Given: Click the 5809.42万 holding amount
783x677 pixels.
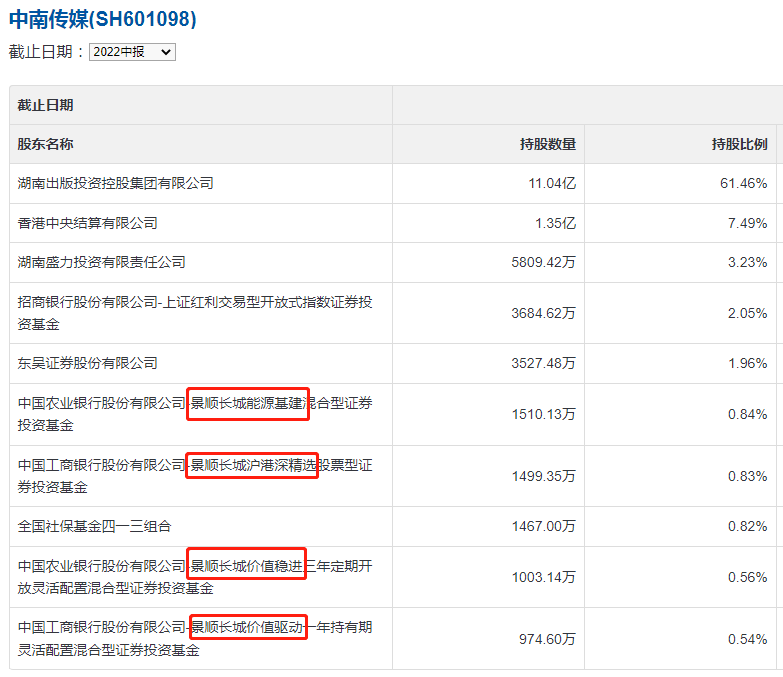Looking at the screenshot, I should 543,262.
